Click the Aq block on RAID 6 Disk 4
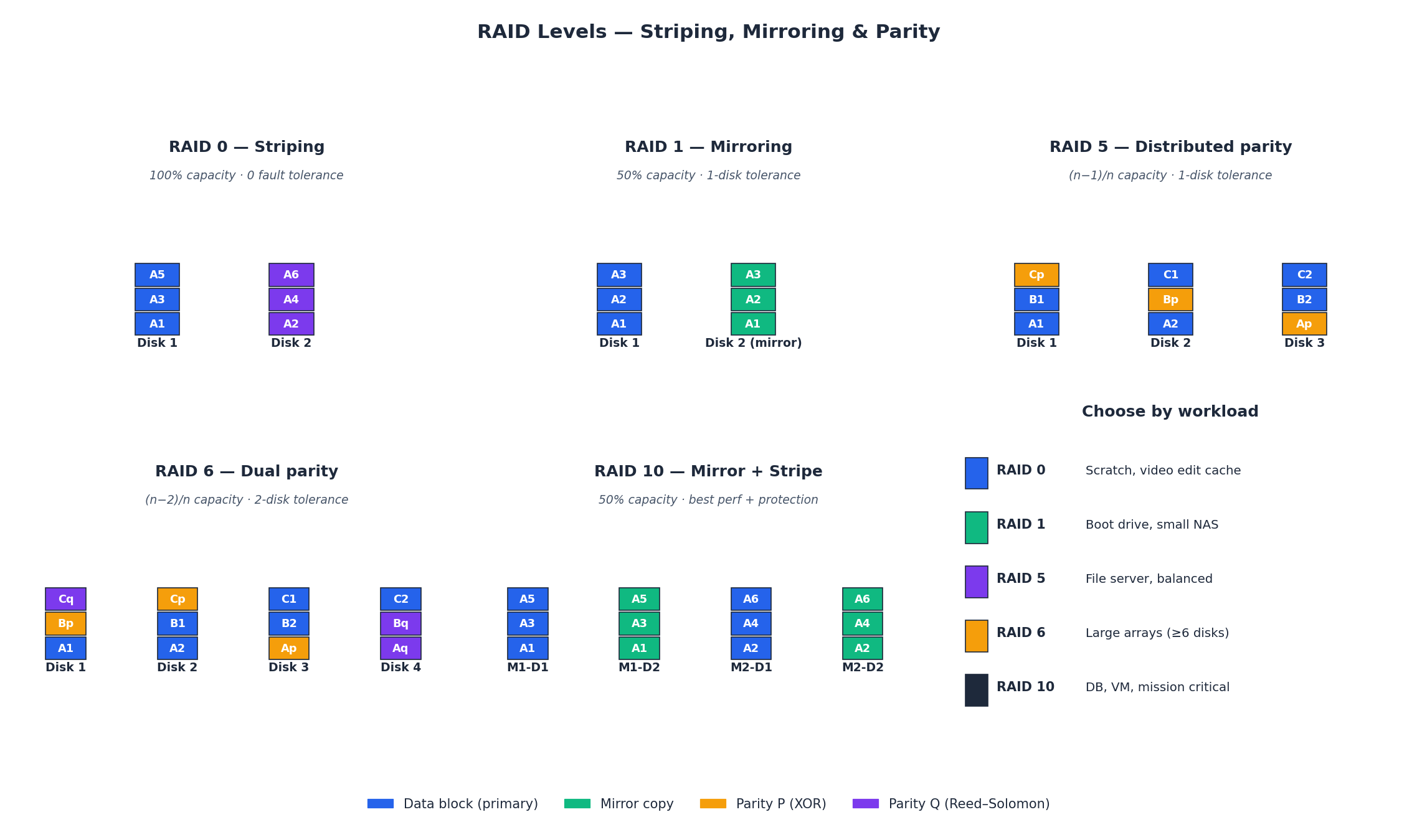 pos(400,648)
